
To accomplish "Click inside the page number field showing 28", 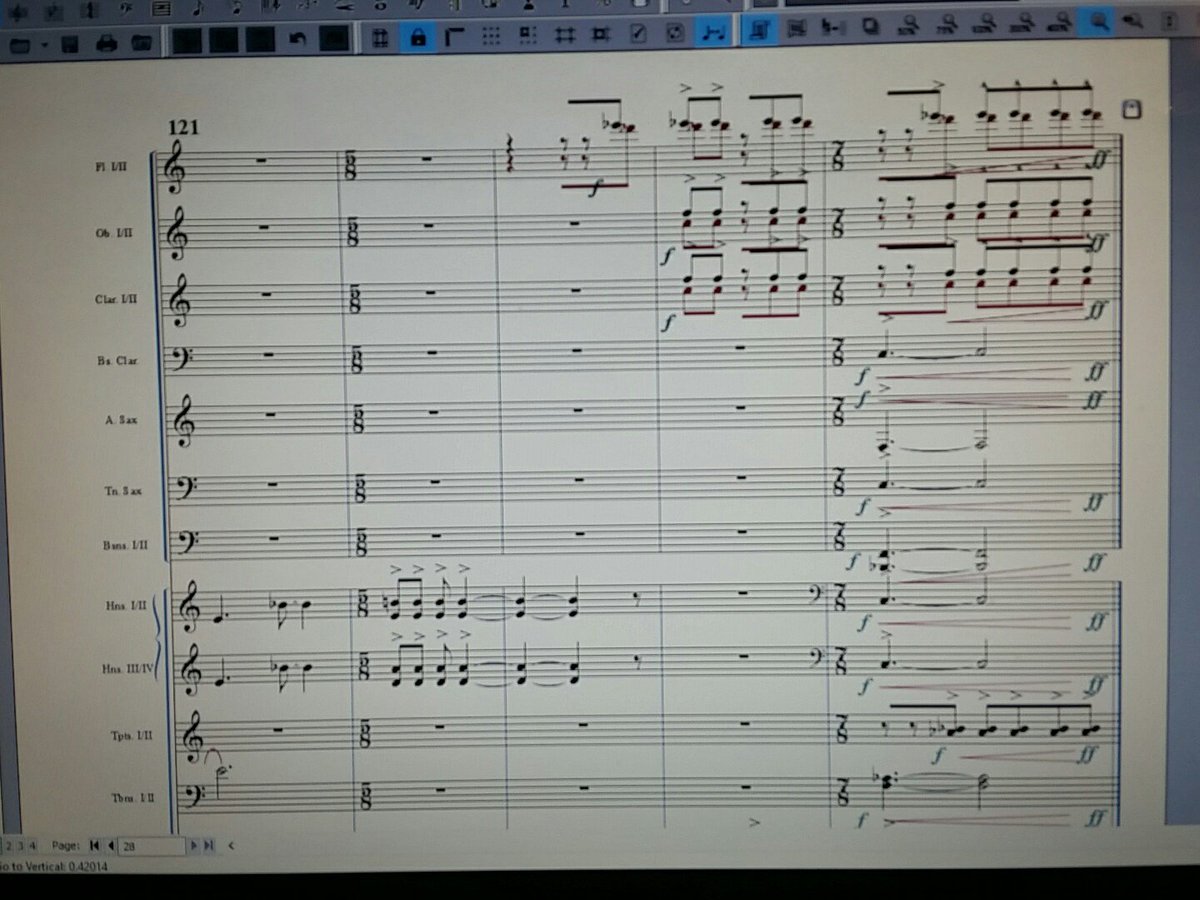I will pyautogui.click(x=150, y=845).
